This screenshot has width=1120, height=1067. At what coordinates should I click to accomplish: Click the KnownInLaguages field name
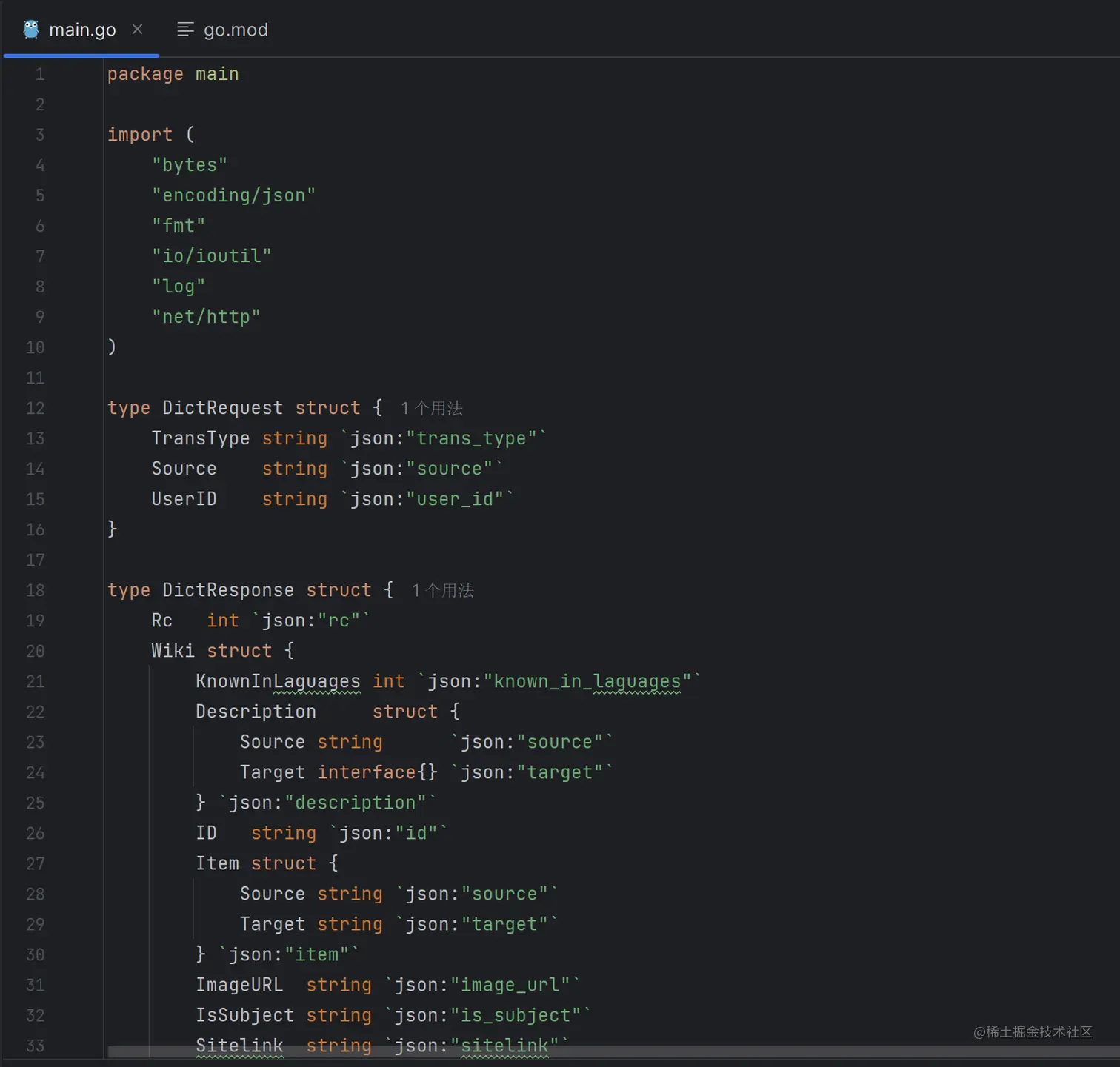coord(279,681)
